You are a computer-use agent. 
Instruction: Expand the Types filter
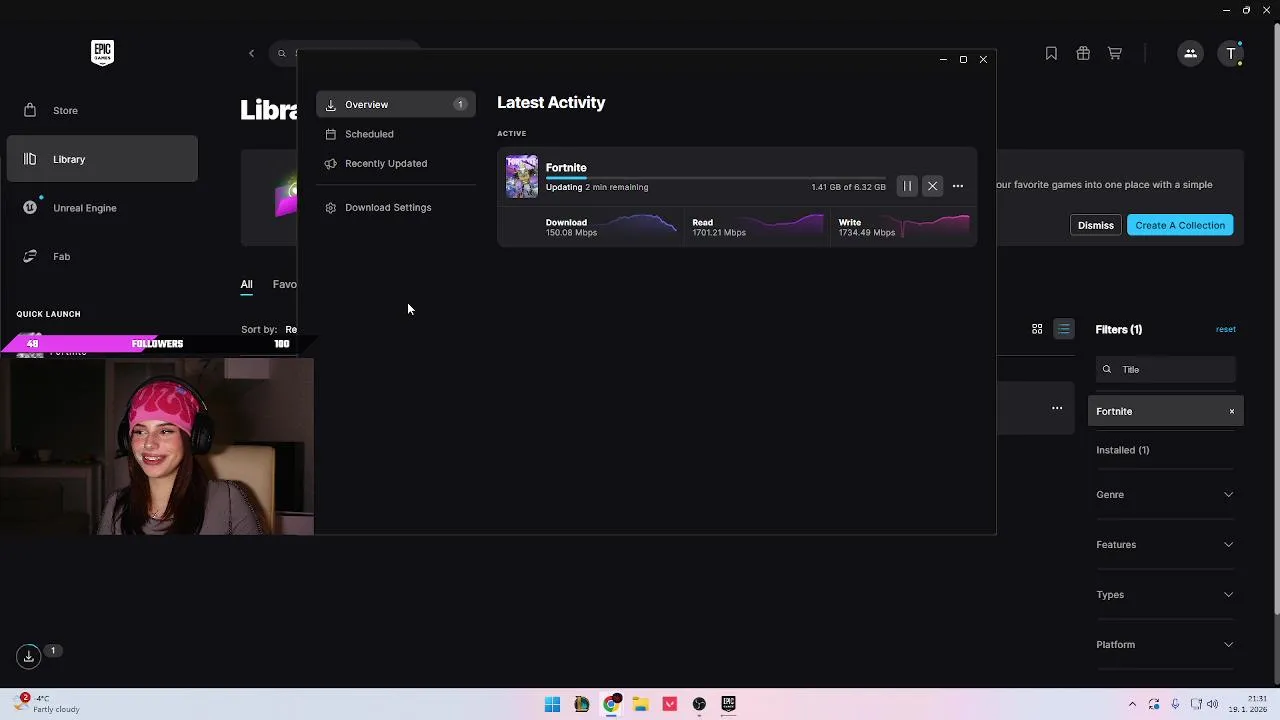pyautogui.click(x=1165, y=594)
